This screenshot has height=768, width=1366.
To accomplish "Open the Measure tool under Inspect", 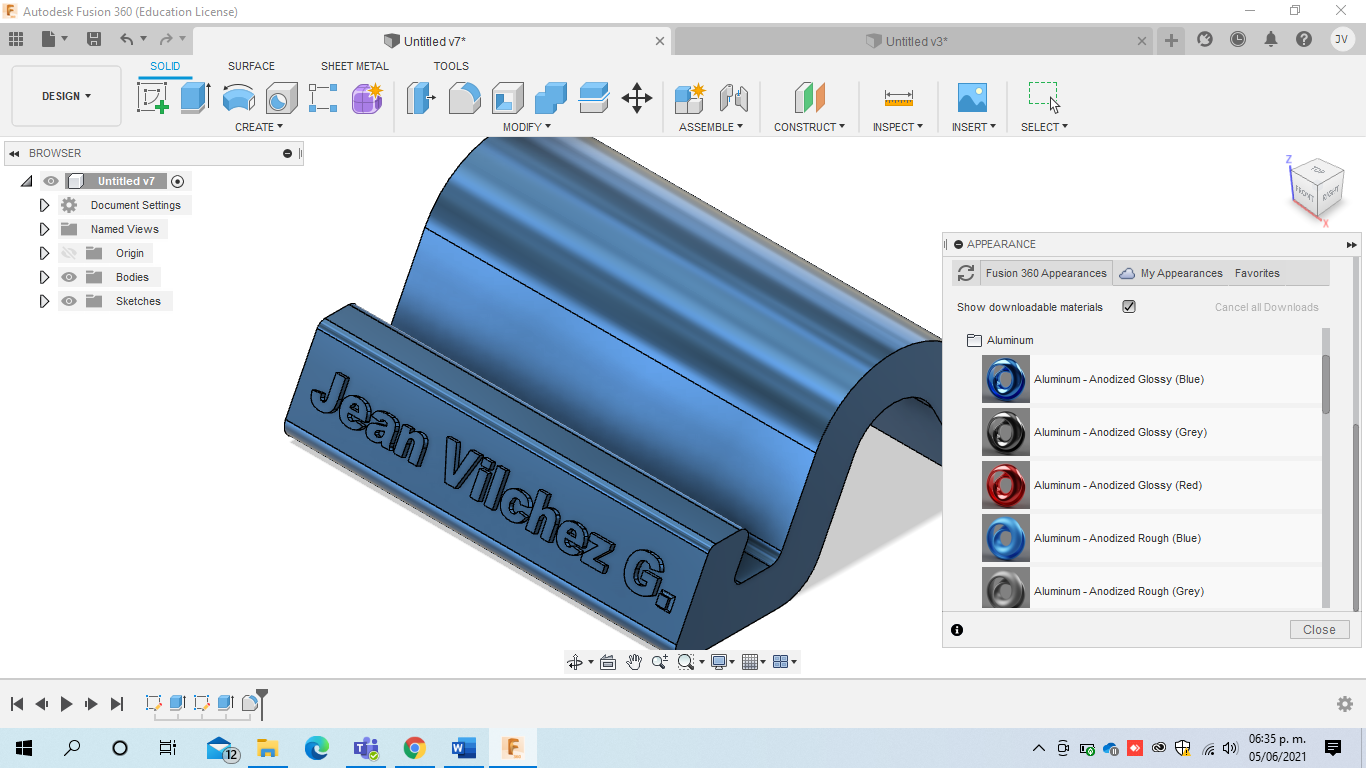I will coord(898,98).
